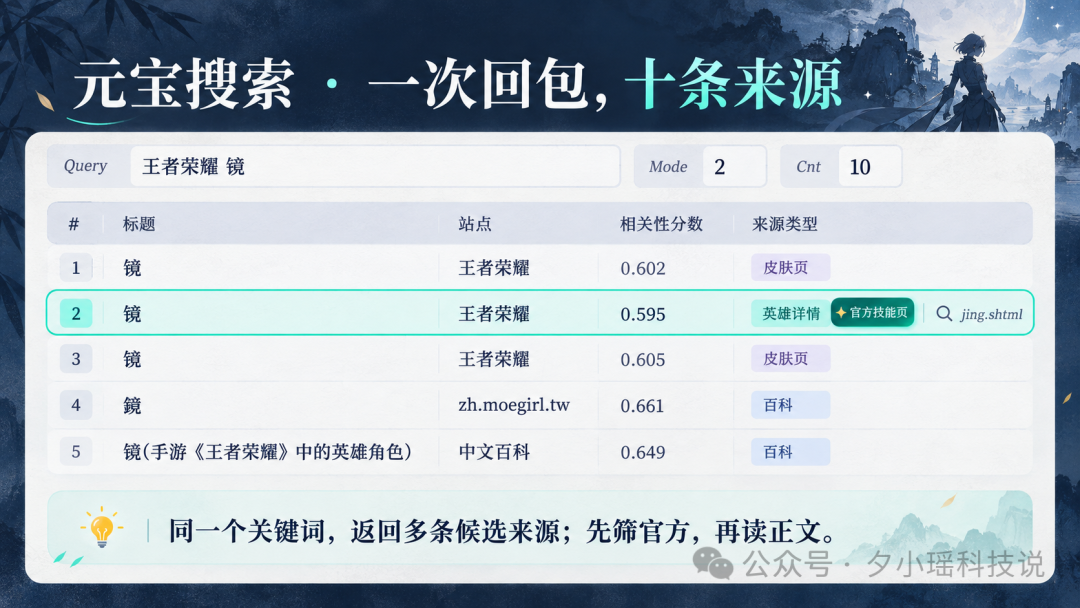Click the score 0.605
This screenshot has width=1080, height=608.
tap(643, 359)
